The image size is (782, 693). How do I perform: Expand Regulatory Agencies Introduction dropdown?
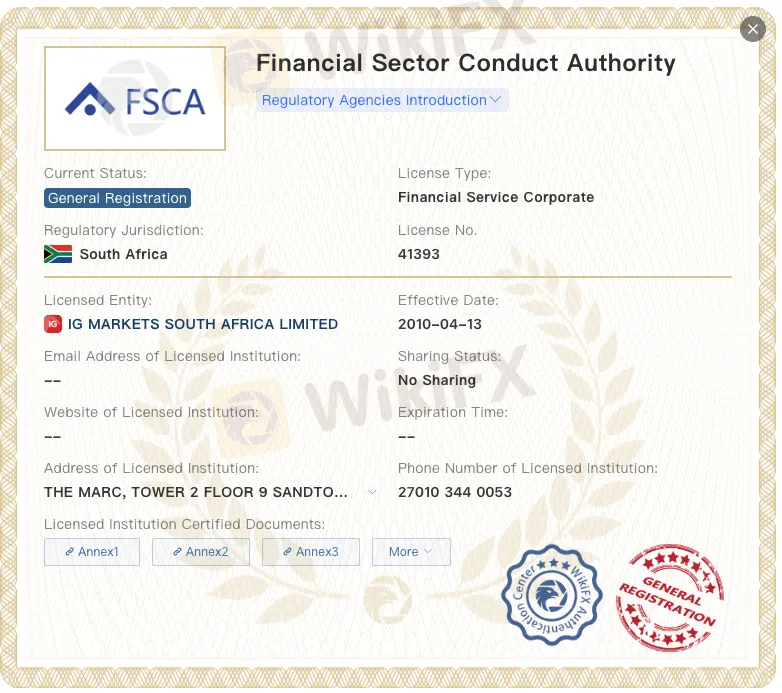click(x=382, y=100)
